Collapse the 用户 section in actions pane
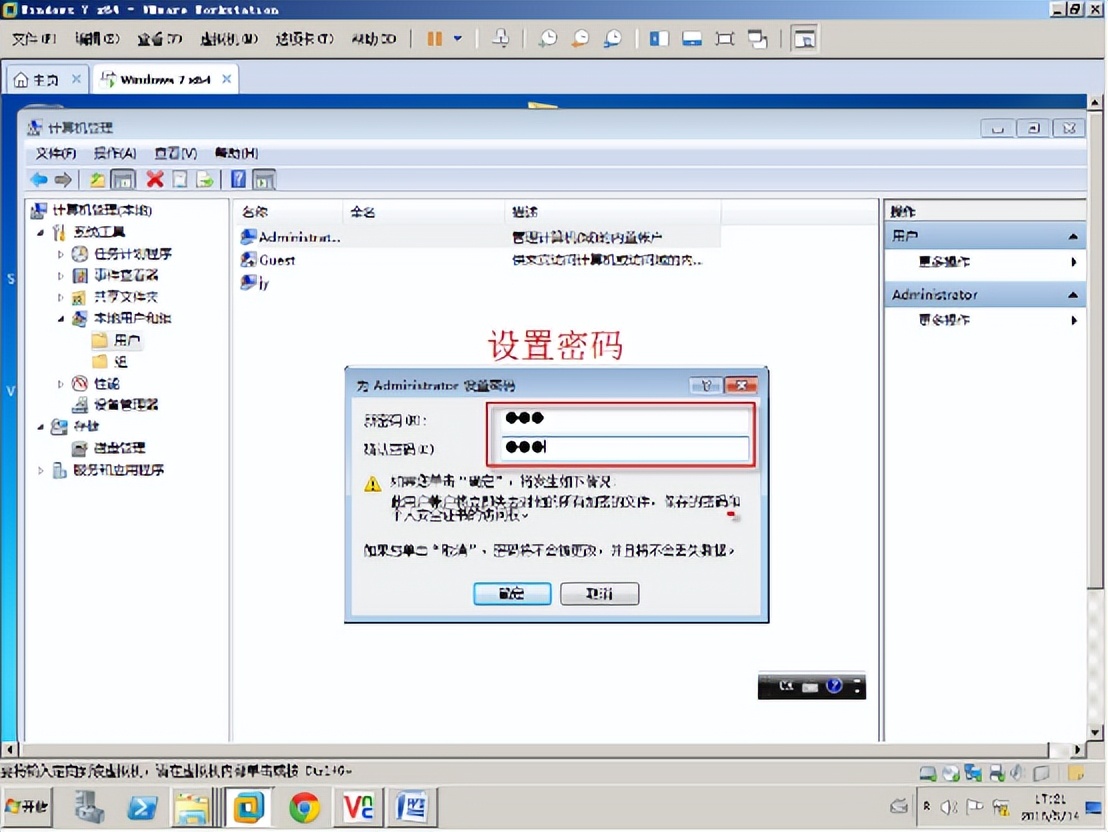The width and height of the screenshot is (1108, 832). pyautogui.click(x=1073, y=236)
